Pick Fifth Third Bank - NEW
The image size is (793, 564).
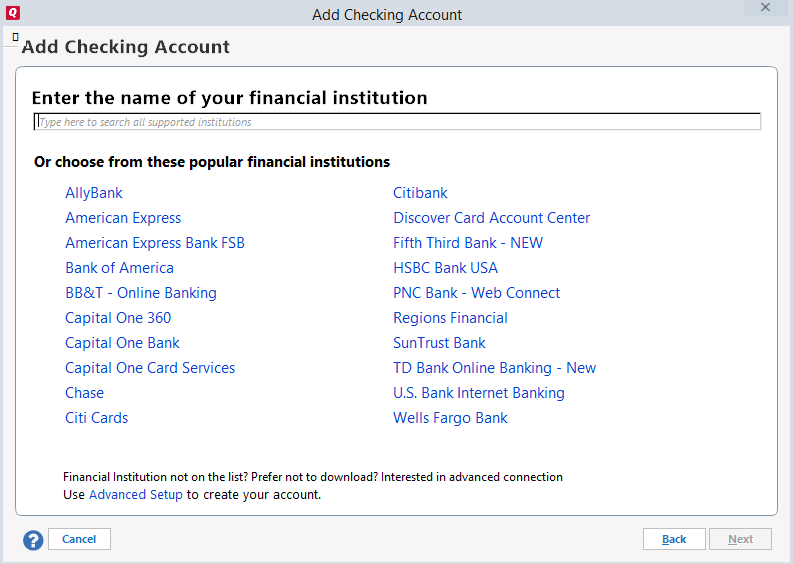pyautogui.click(x=468, y=243)
